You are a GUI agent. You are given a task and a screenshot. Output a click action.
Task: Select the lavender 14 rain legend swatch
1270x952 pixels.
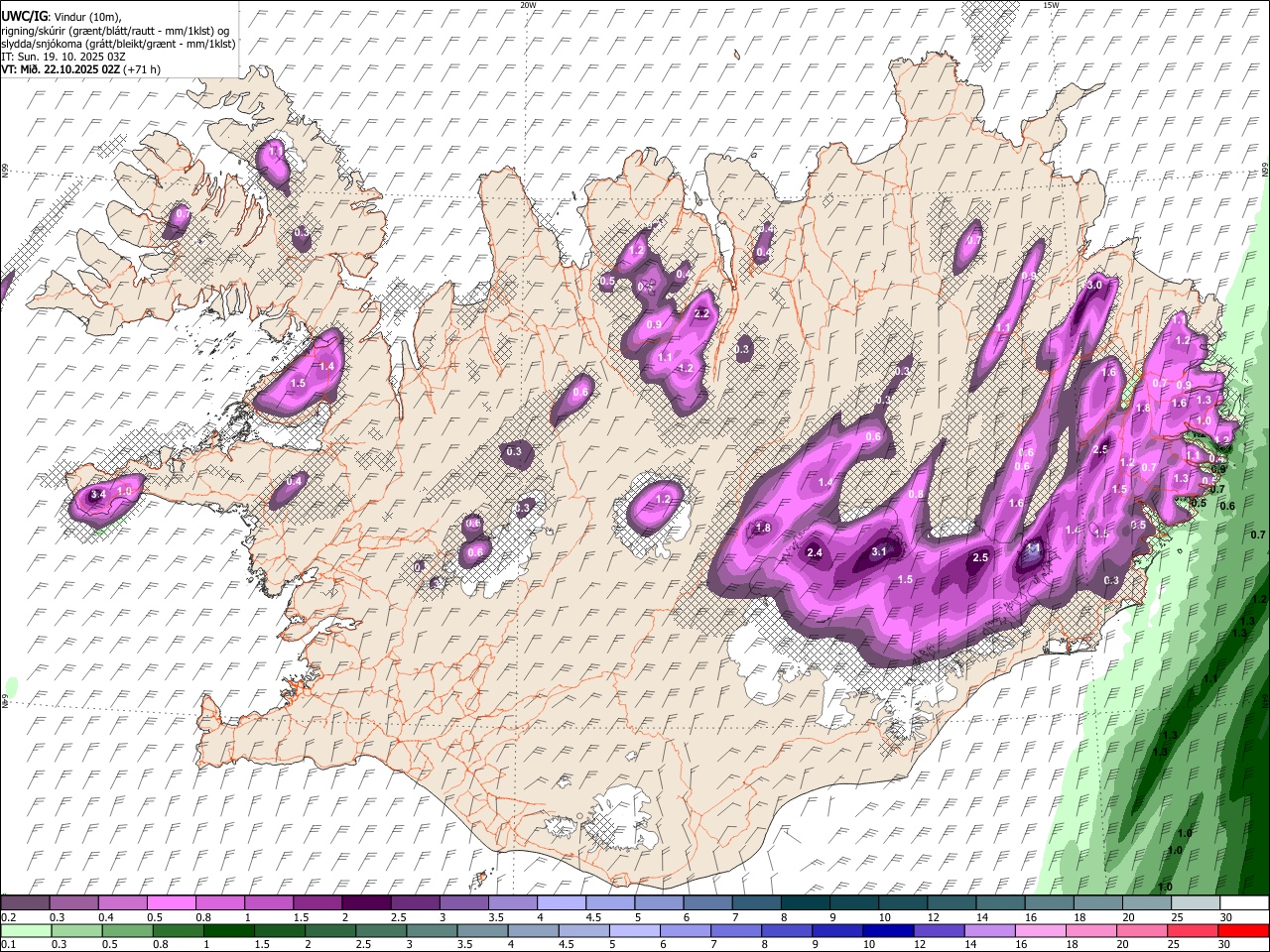click(x=989, y=930)
